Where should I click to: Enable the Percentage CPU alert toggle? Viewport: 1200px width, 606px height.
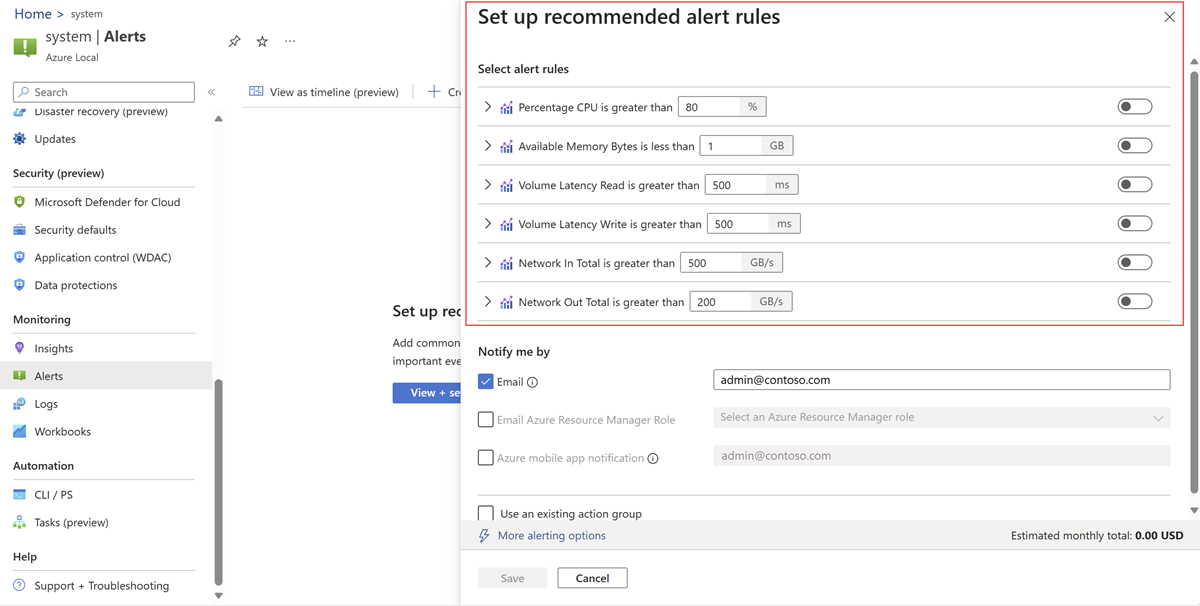pyautogui.click(x=1134, y=107)
